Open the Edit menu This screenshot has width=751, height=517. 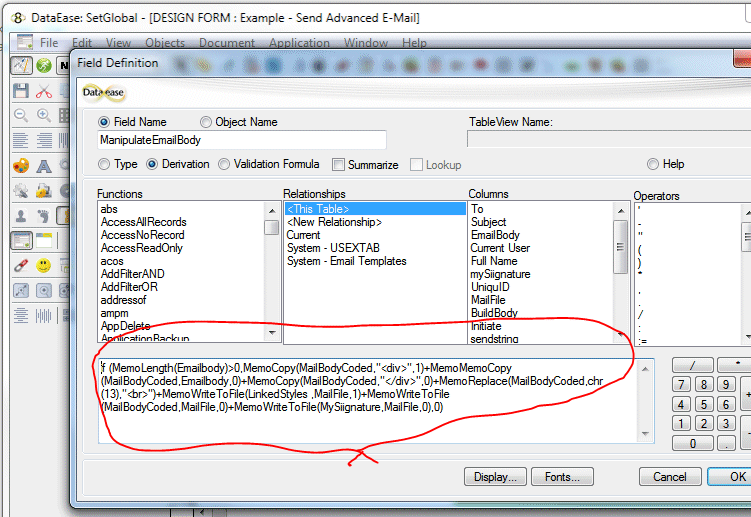pos(82,43)
